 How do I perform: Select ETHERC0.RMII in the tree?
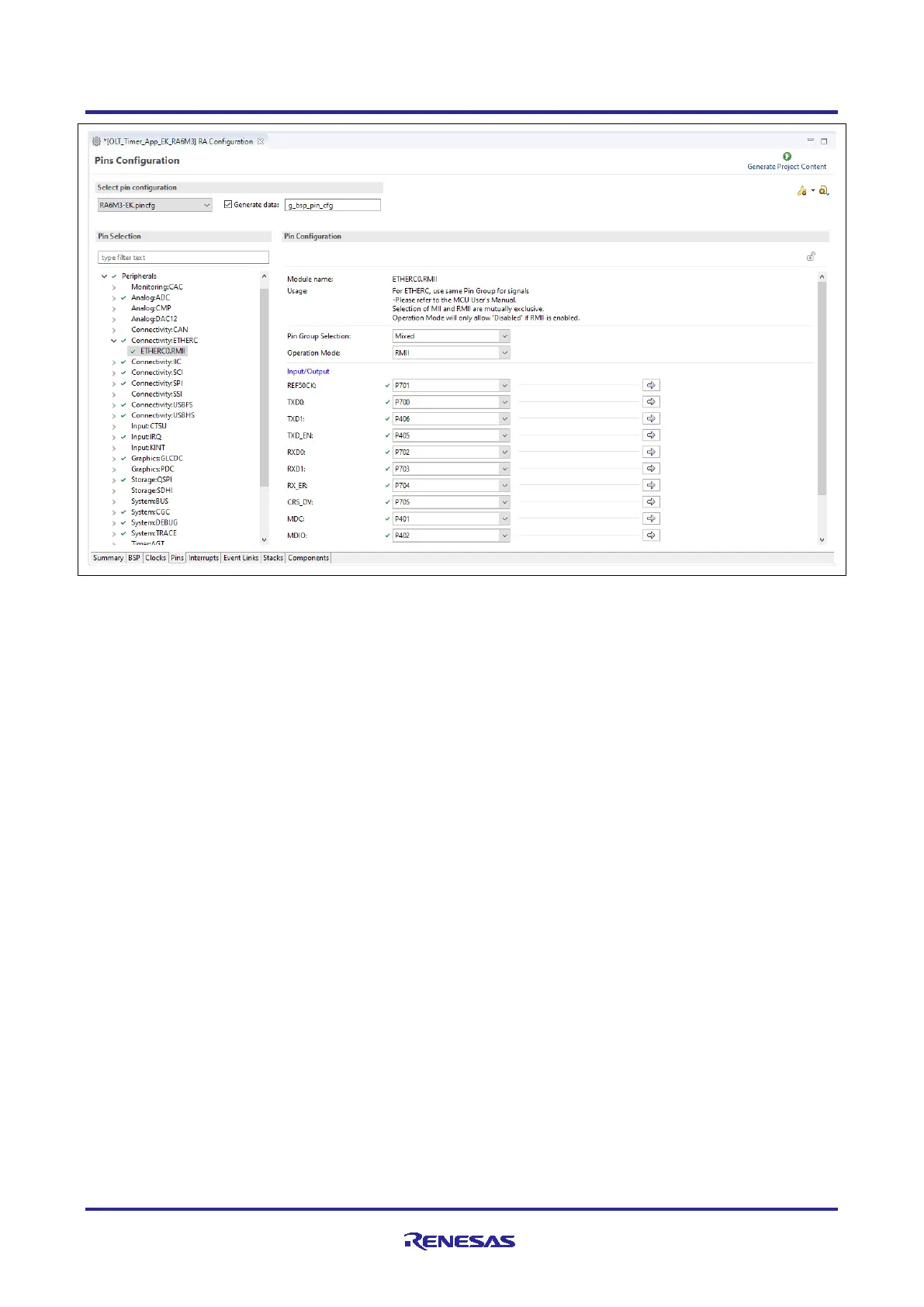pos(163,351)
